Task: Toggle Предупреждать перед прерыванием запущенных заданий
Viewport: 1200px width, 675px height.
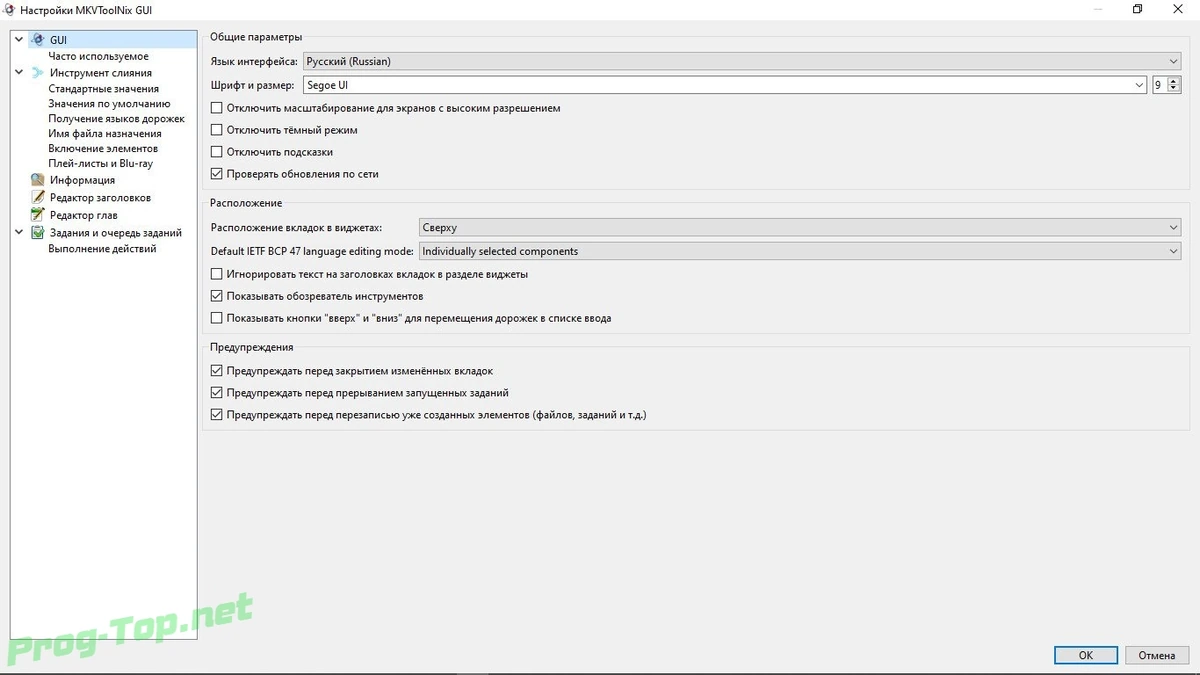Action: point(217,393)
